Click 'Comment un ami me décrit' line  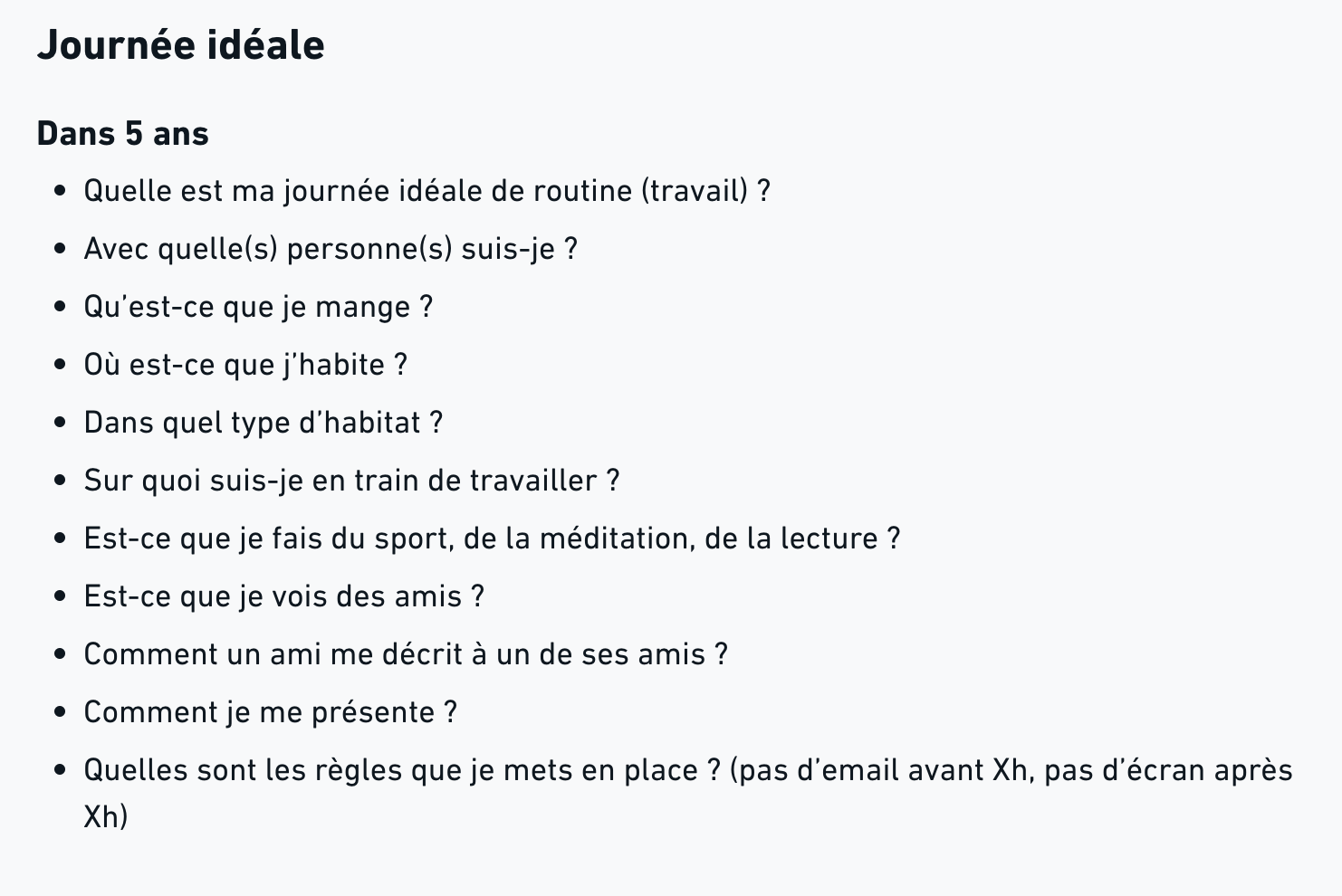tap(406, 654)
